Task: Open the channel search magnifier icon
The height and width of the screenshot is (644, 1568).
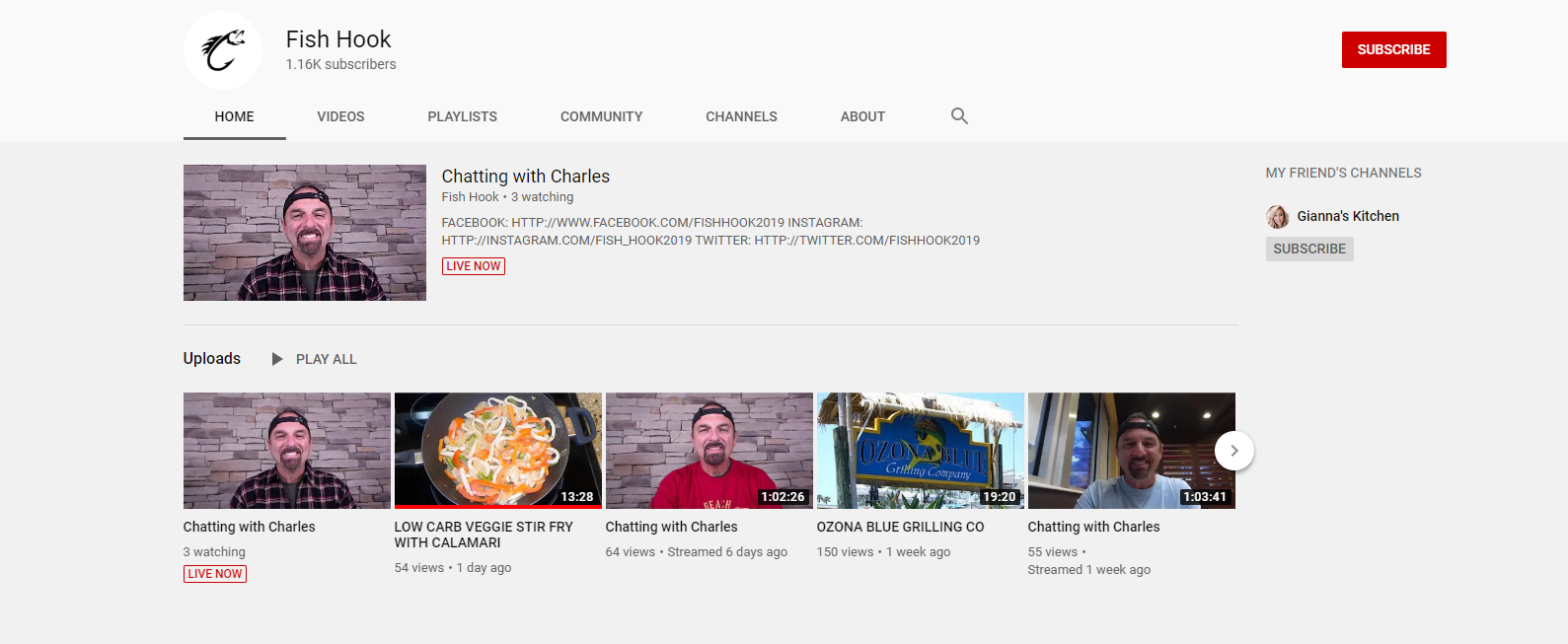Action: click(x=959, y=116)
